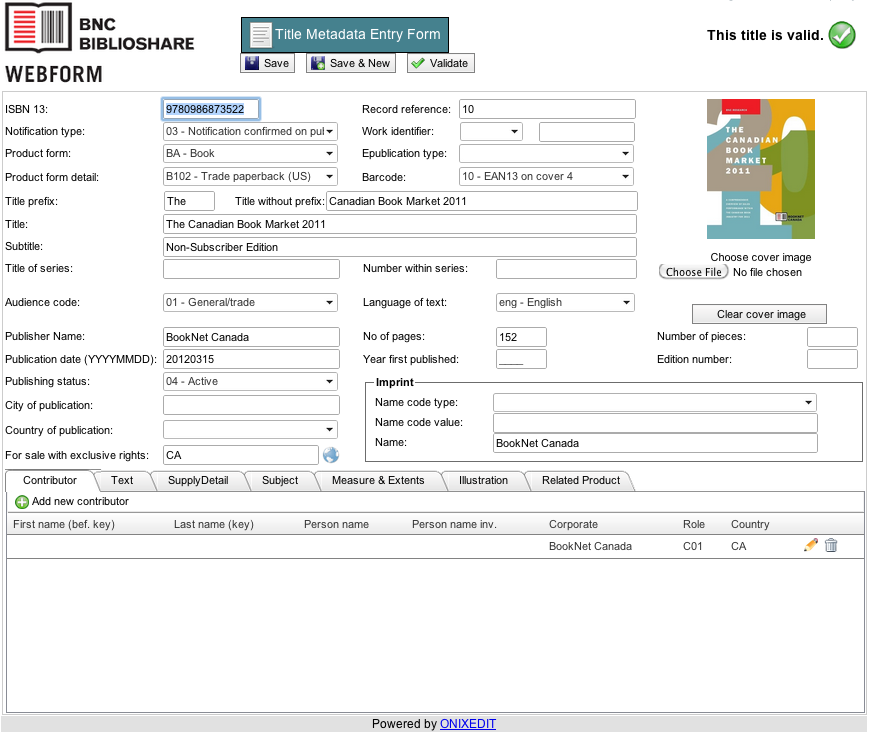Switch to the Subject tab
Image resolution: width=871 pixels, height=738 pixels.
tap(280, 481)
